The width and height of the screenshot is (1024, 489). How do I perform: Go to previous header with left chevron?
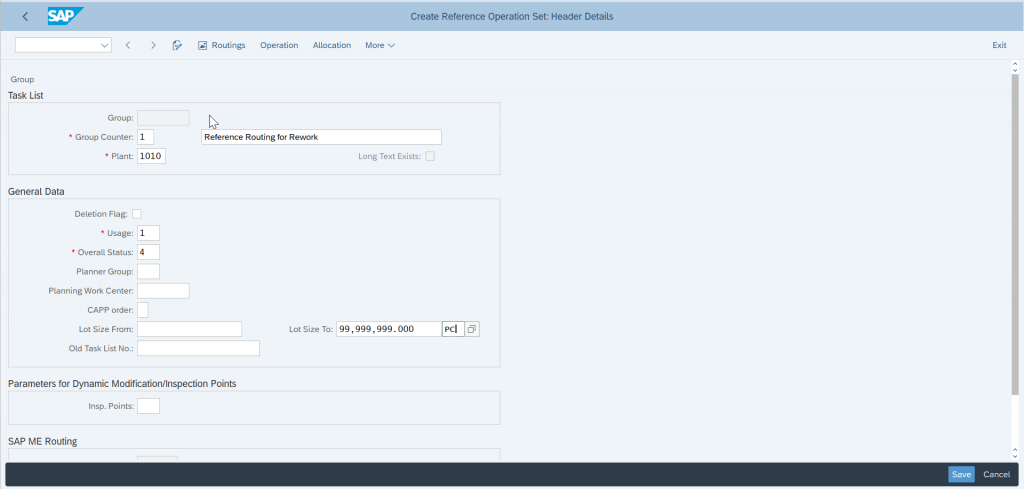coord(128,45)
